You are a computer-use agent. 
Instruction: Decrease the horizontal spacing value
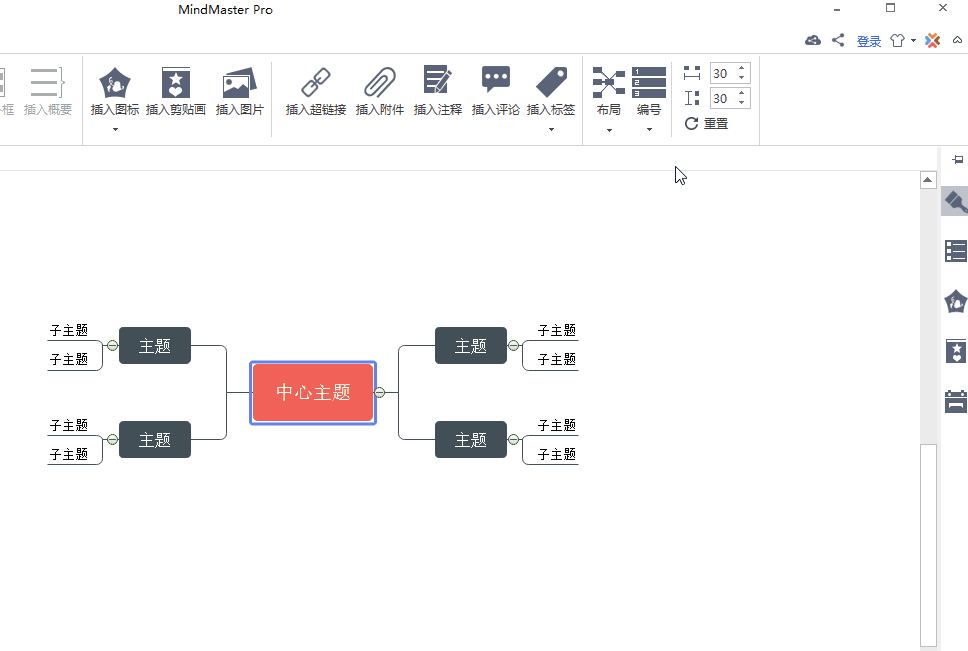[741, 78]
